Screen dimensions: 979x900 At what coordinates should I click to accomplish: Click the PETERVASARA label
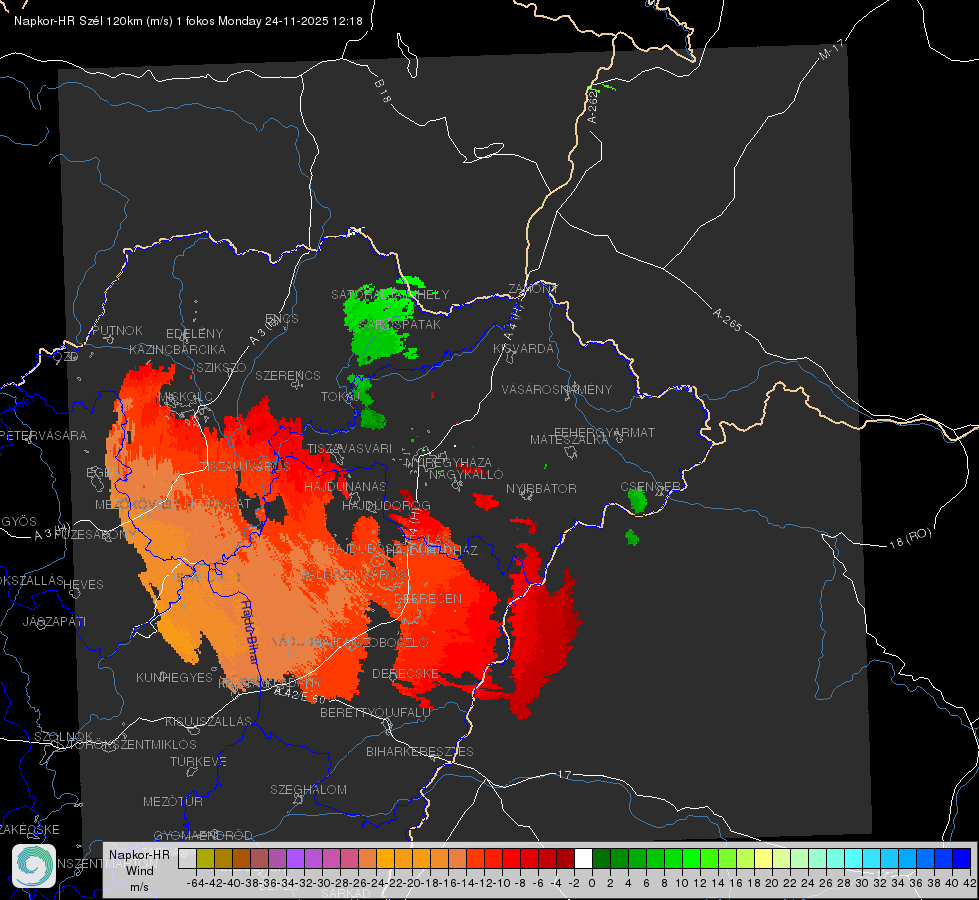coord(43,435)
